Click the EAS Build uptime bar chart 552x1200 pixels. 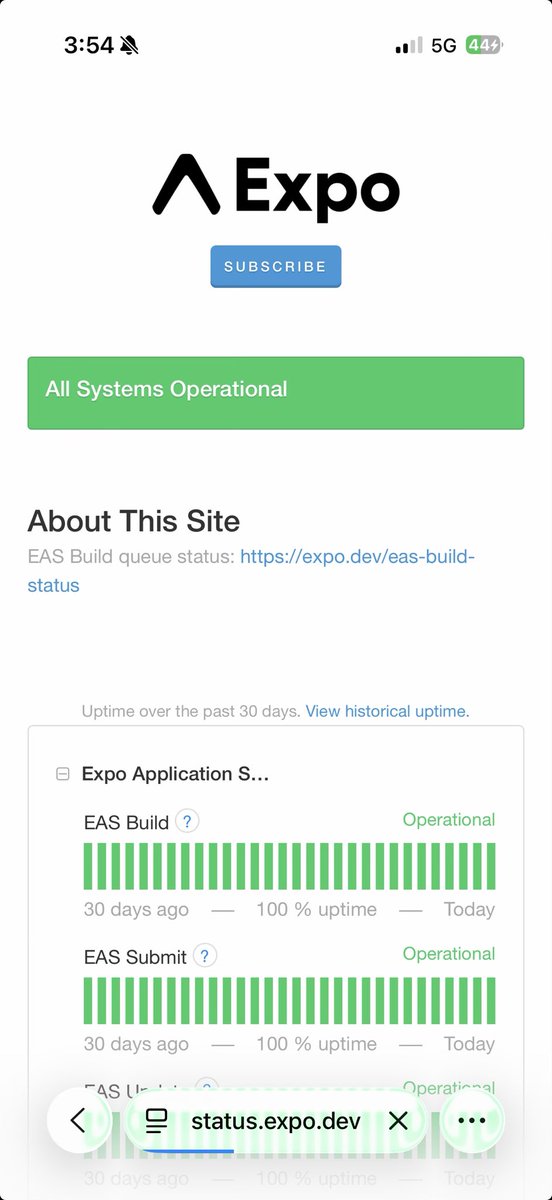pyautogui.click(x=289, y=866)
